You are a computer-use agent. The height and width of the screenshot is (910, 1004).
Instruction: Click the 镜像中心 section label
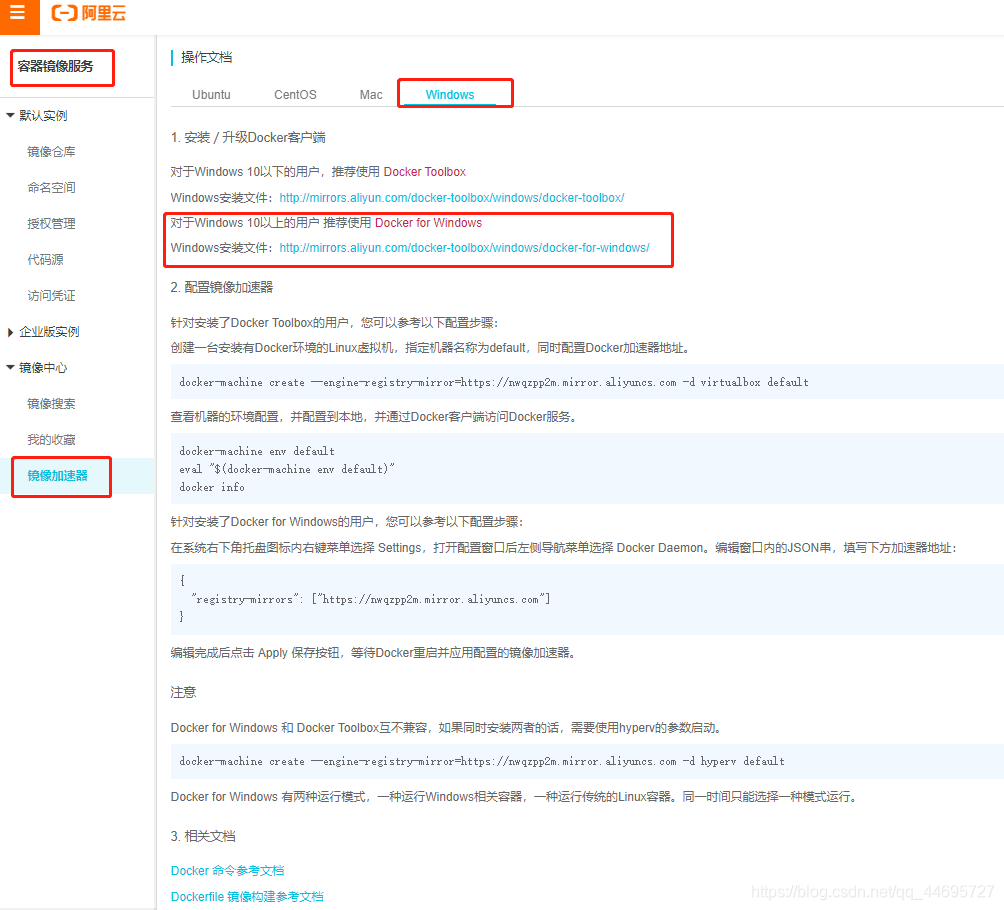[x=43, y=368]
